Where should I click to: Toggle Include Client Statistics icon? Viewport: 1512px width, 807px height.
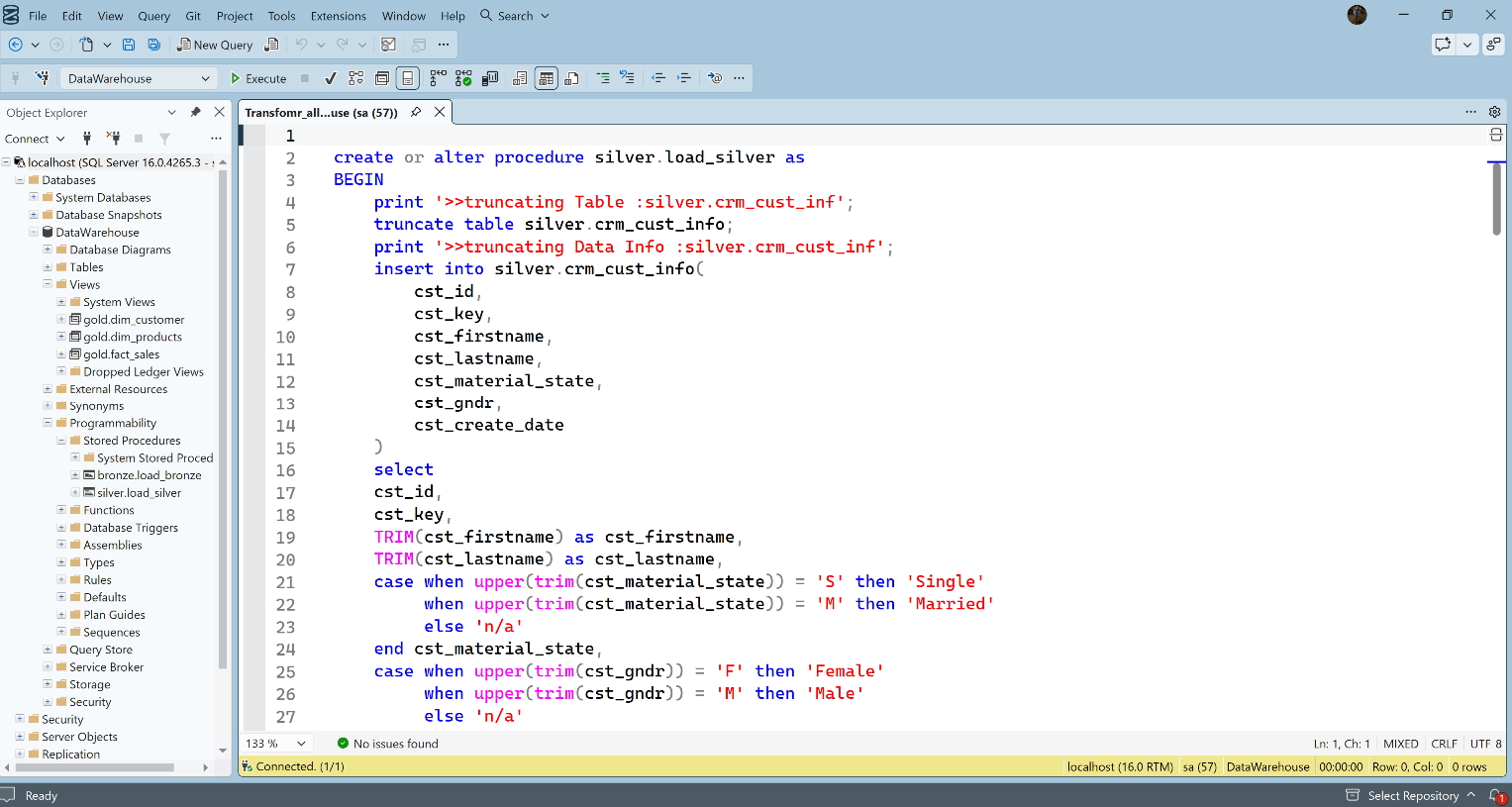pos(490,78)
